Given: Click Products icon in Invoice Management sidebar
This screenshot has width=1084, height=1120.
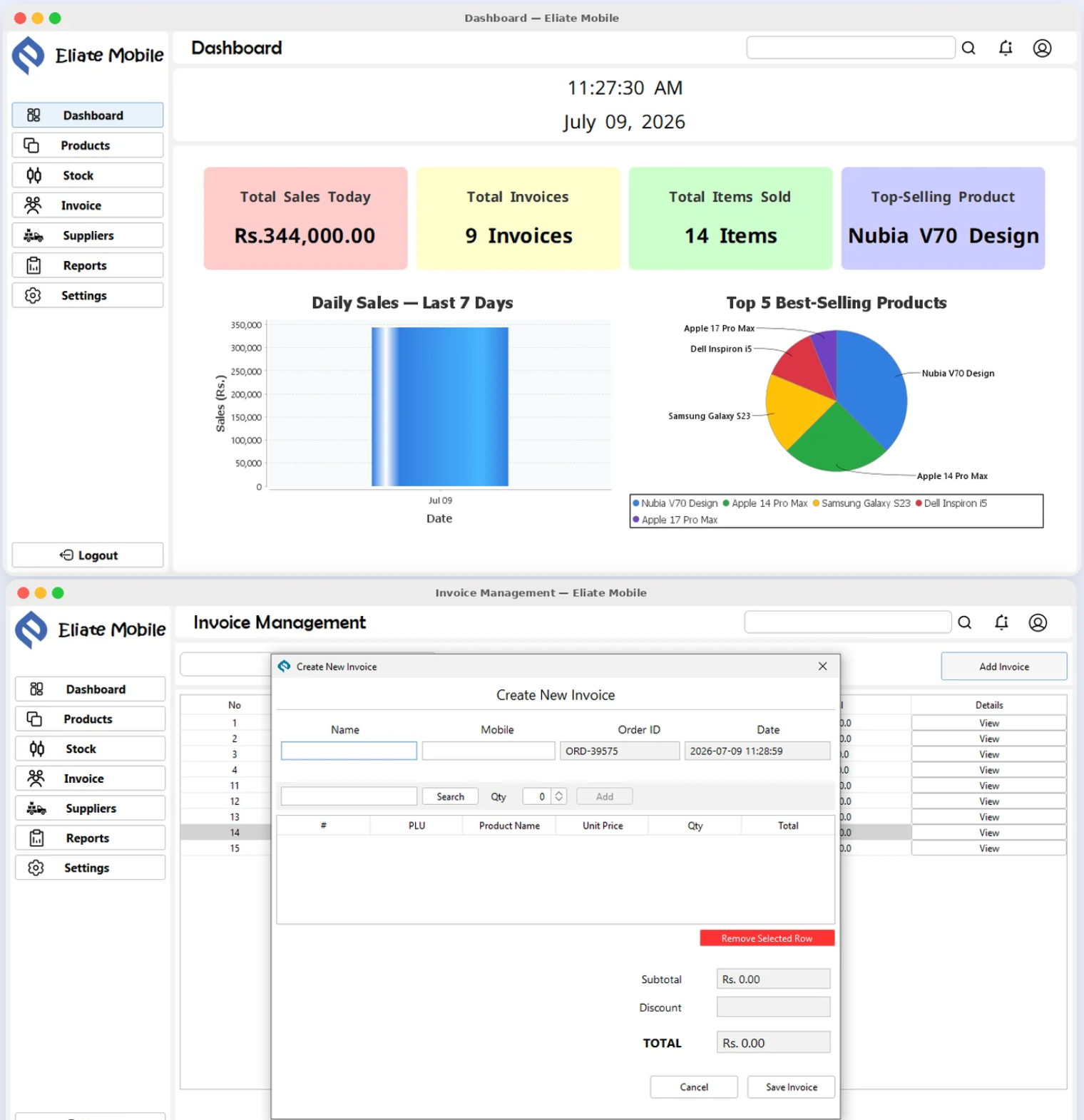Looking at the screenshot, I should point(34,719).
